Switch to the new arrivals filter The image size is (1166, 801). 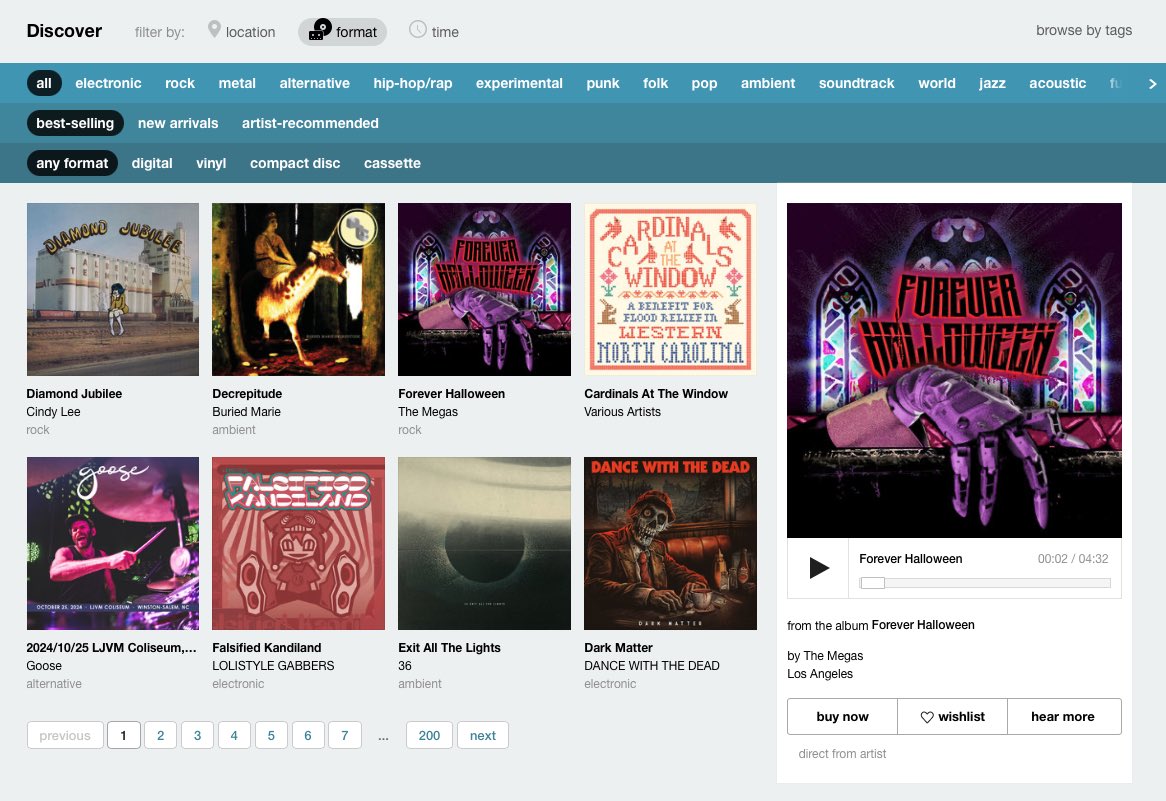pyautogui.click(x=178, y=123)
